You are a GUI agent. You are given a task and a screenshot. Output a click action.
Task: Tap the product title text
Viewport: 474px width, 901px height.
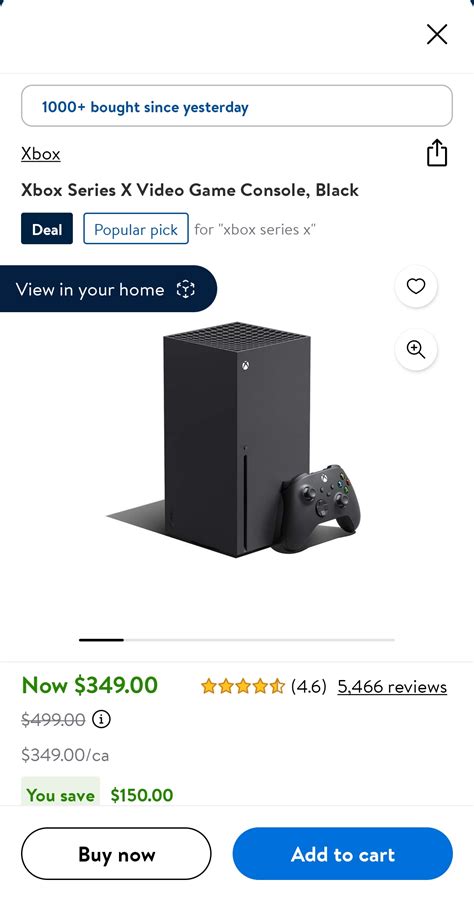click(190, 190)
